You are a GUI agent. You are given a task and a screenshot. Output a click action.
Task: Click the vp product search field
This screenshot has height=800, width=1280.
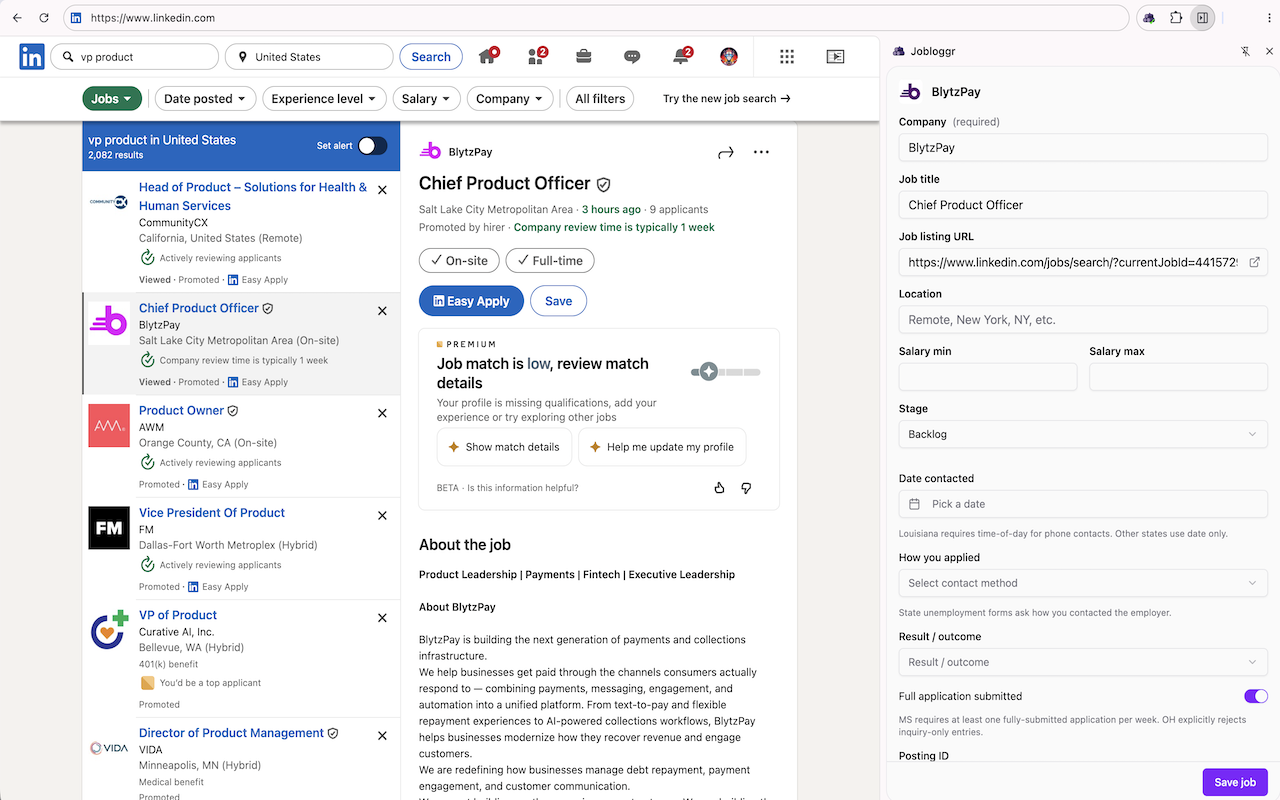[x=134, y=57]
